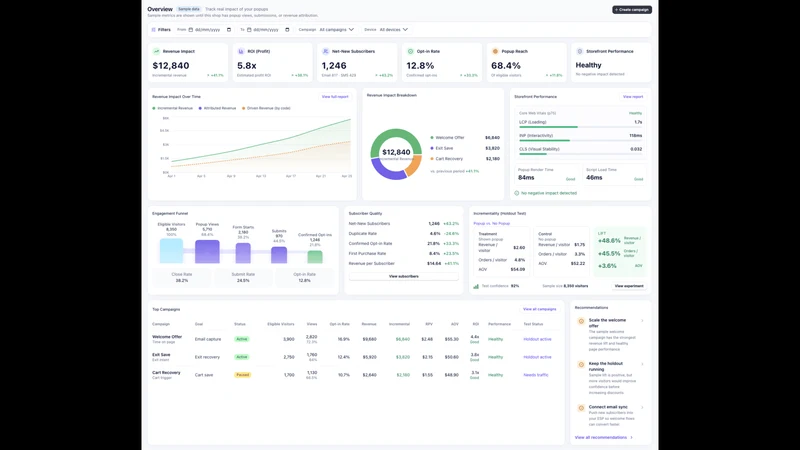Open the All devices dropdown
800x450 pixels.
click(394, 30)
